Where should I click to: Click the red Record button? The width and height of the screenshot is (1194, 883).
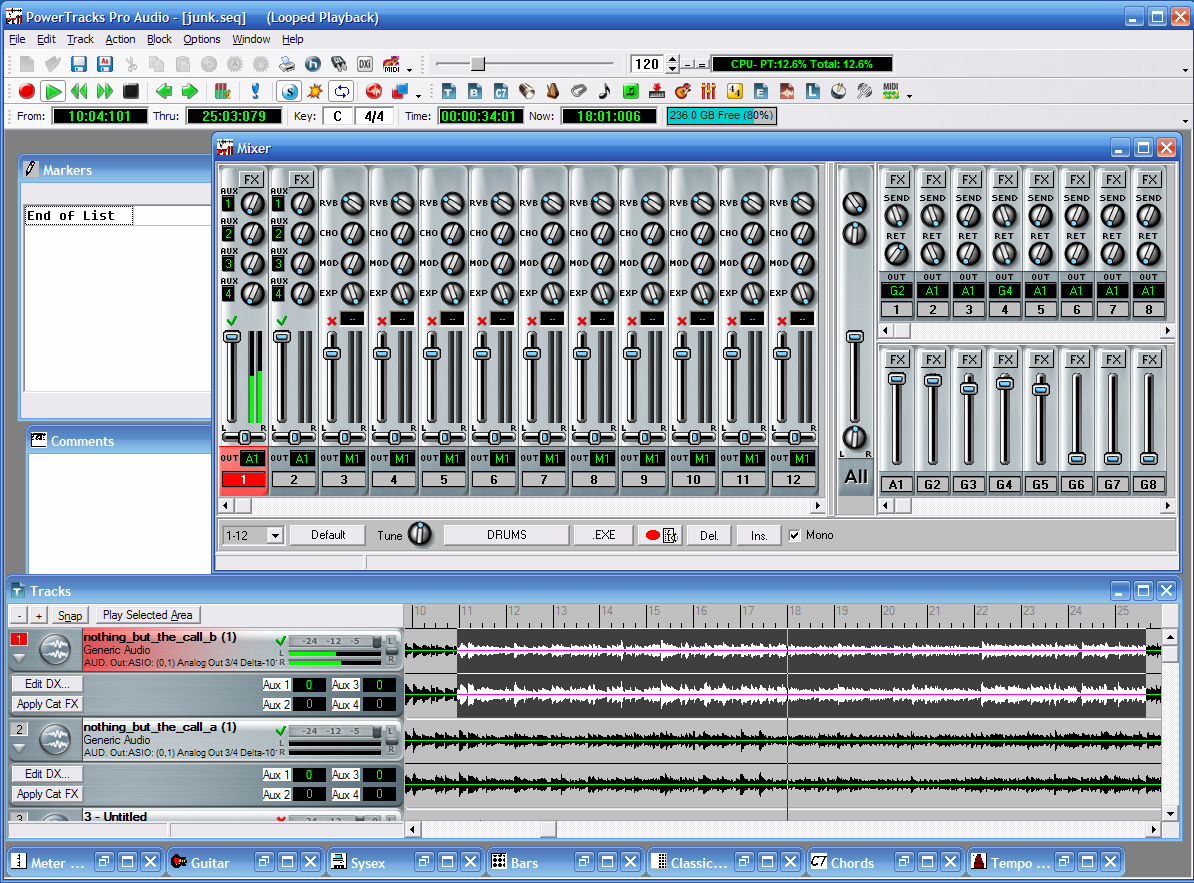(x=27, y=91)
